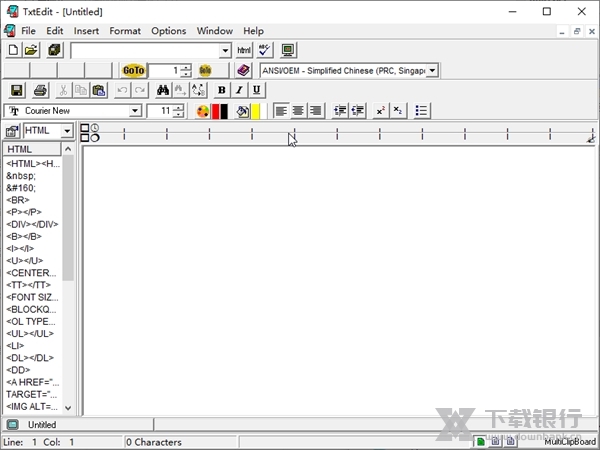
Task: Toggle Underline formatting
Action: point(257,90)
